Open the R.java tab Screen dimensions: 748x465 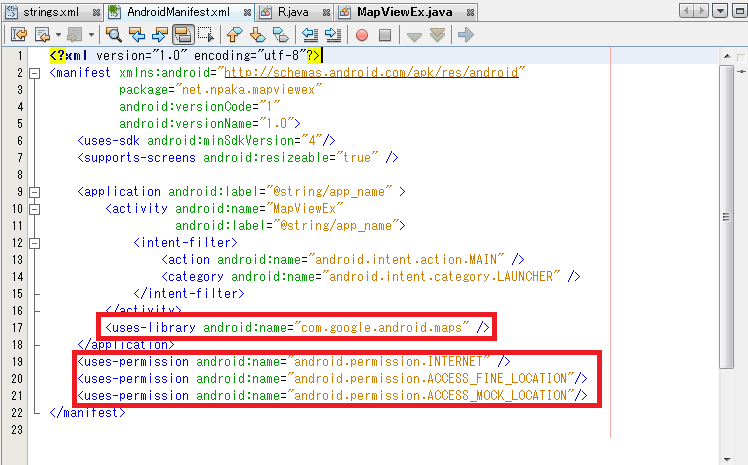pos(293,12)
